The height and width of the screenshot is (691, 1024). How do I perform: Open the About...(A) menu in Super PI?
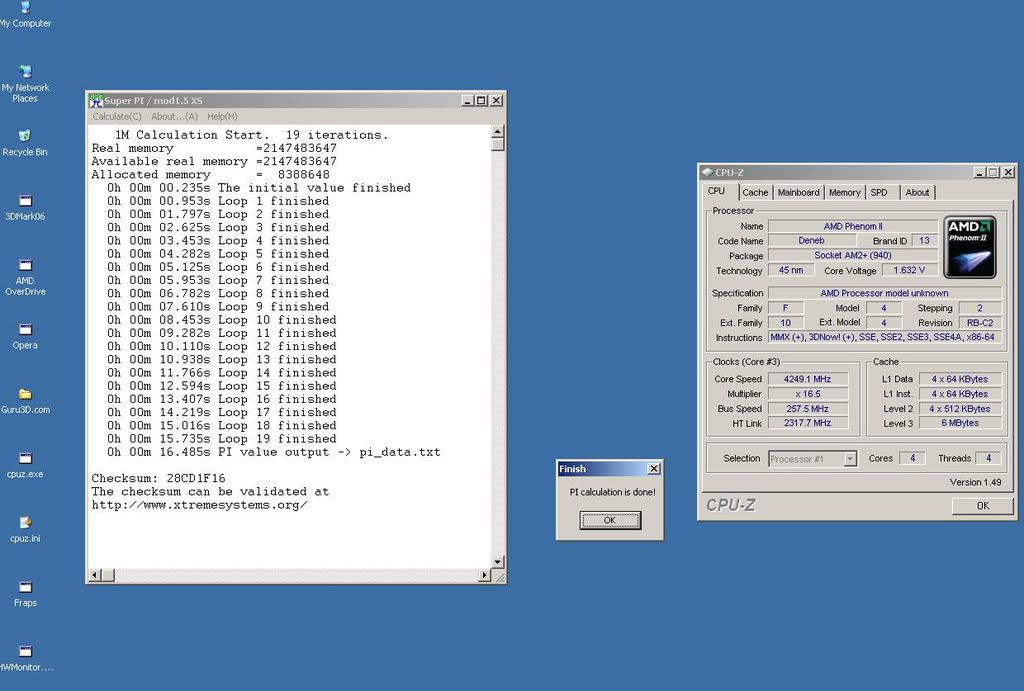[x=174, y=116]
